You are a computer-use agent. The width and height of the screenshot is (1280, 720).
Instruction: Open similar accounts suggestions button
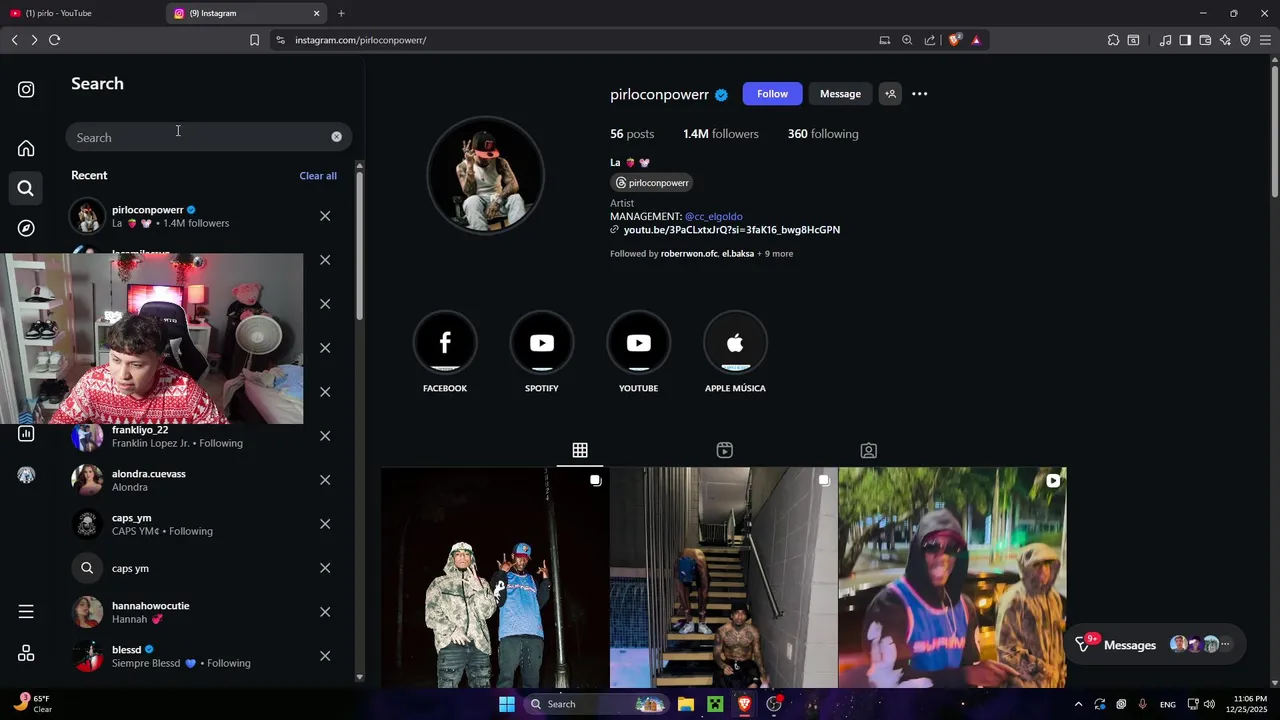(890, 94)
